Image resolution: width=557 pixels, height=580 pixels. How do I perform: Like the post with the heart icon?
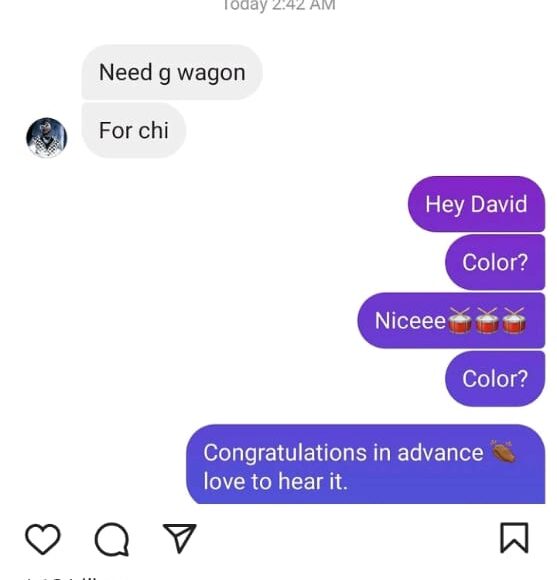(x=43, y=539)
